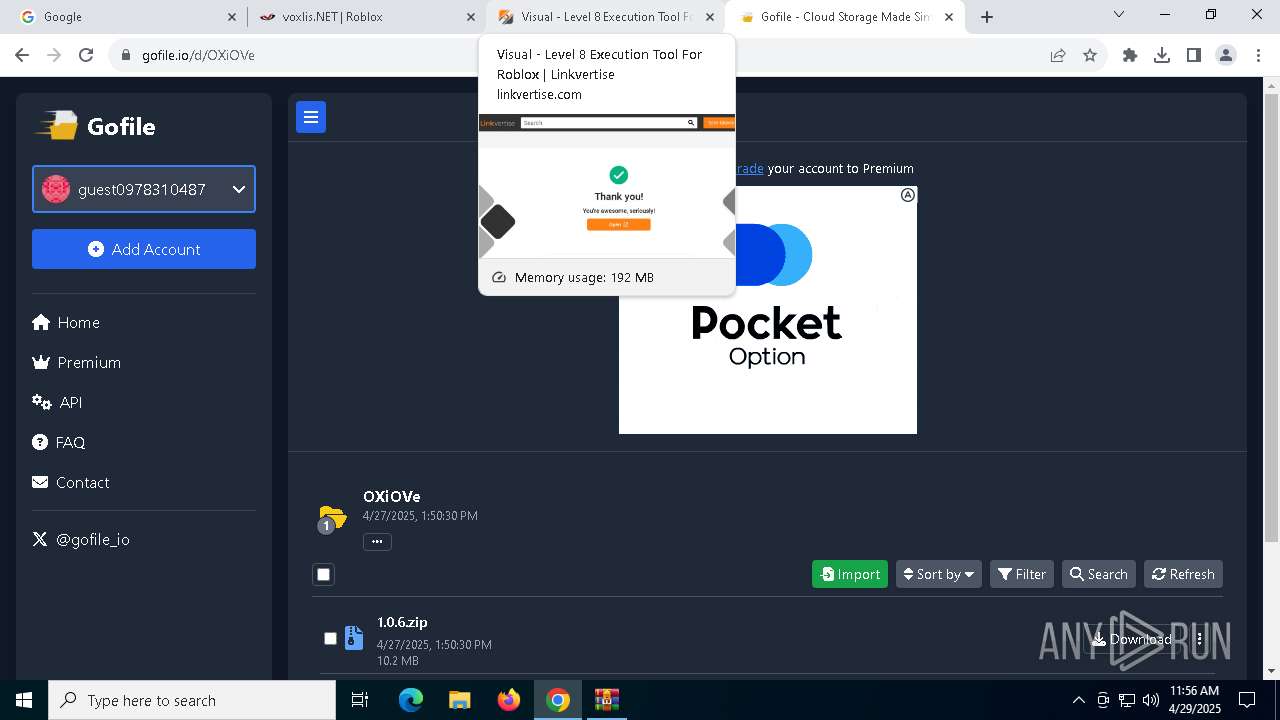
Task: Click the taskbar search box
Action: pos(192,700)
